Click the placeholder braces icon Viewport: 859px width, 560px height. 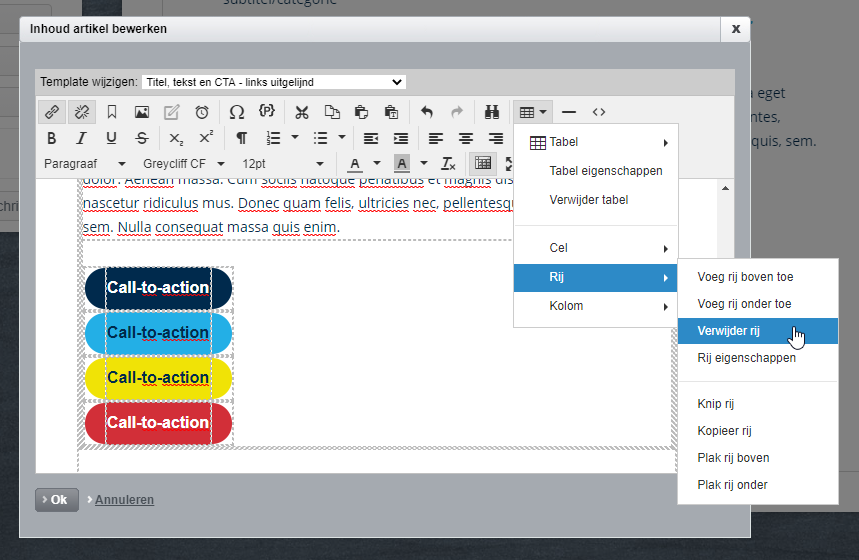pos(267,111)
